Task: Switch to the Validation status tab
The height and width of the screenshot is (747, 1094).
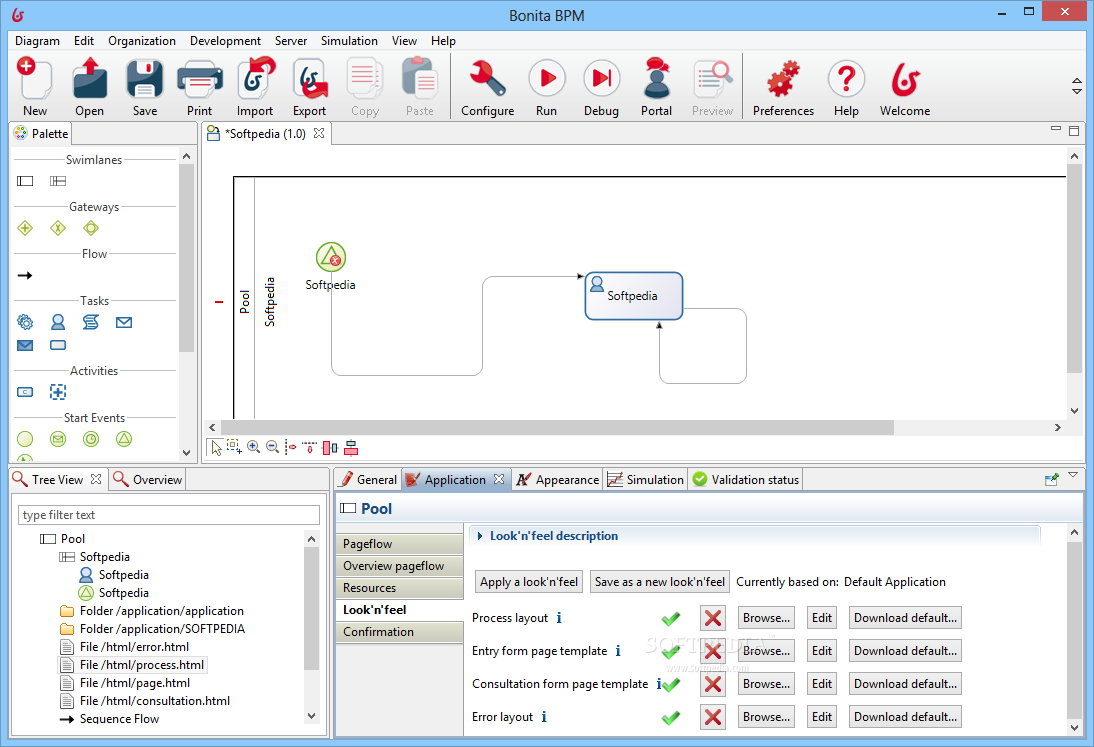Action: (x=745, y=479)
